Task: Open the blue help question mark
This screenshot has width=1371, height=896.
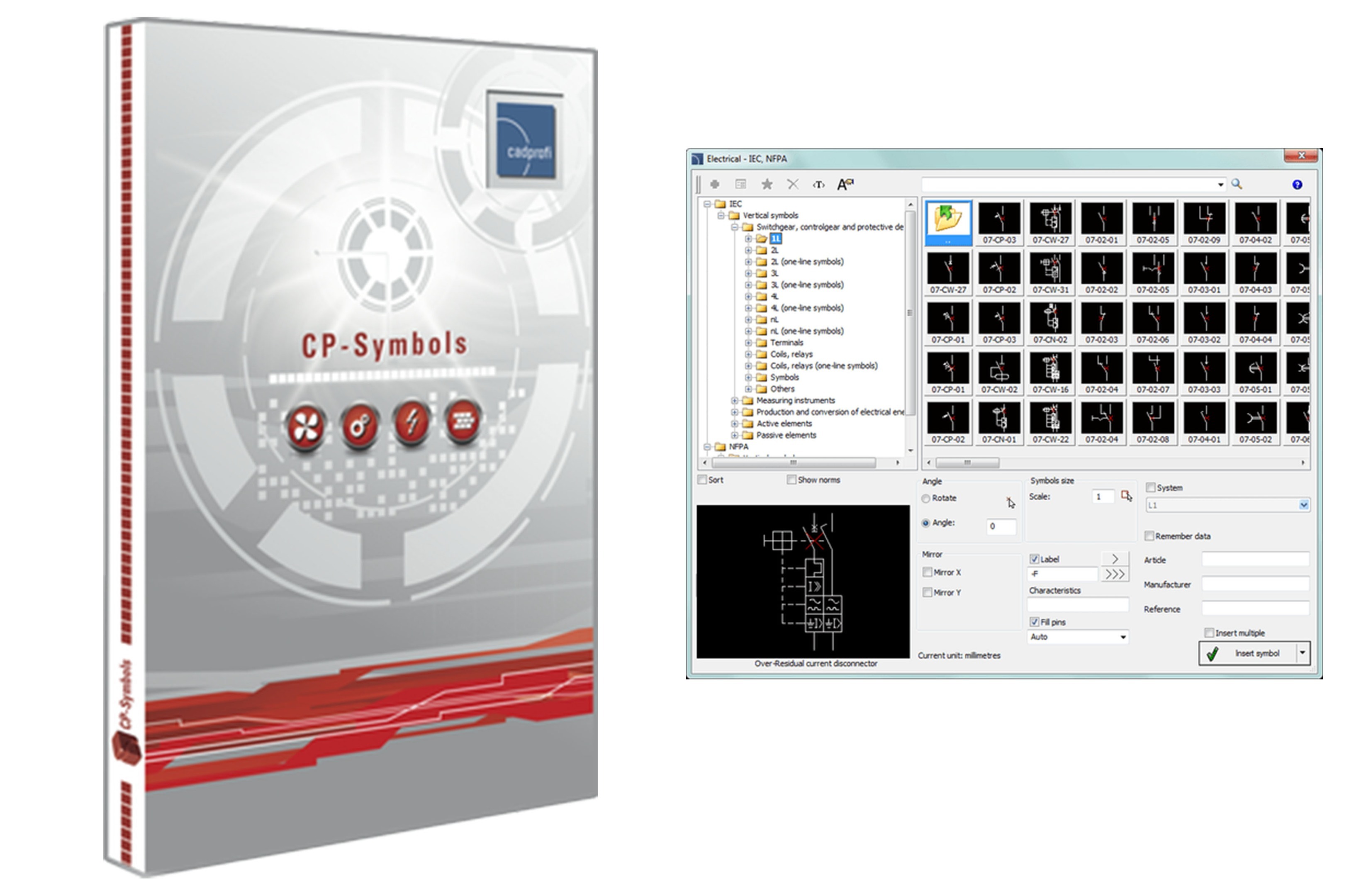Action: [1297, 185]
